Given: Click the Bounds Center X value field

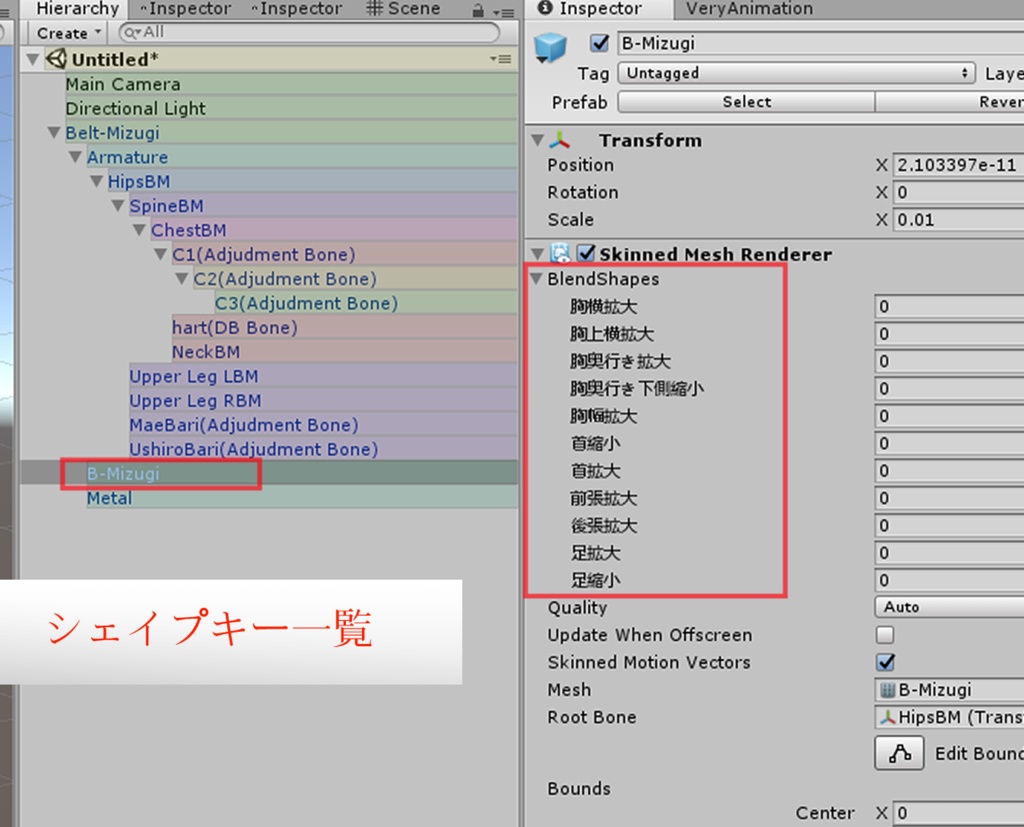Looking at the screenshot, I should (x=959, y=813).
